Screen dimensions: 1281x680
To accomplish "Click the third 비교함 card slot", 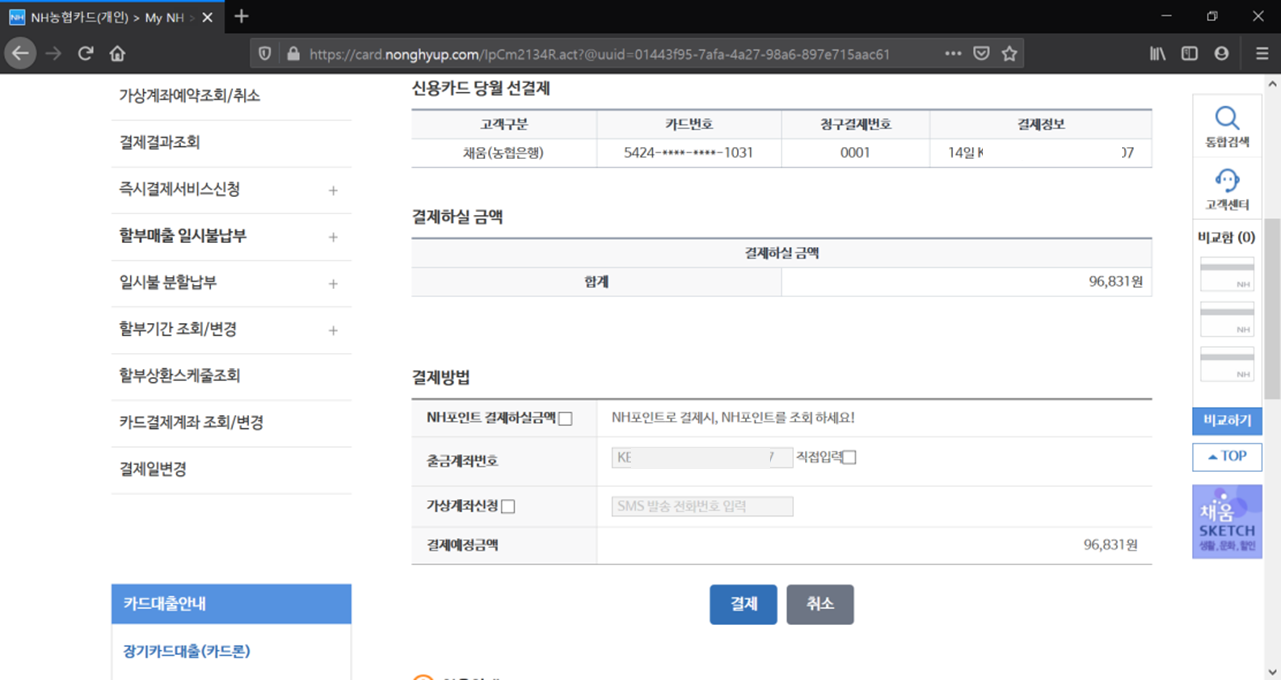I will pyautogui.click(x=1227, y=364).
